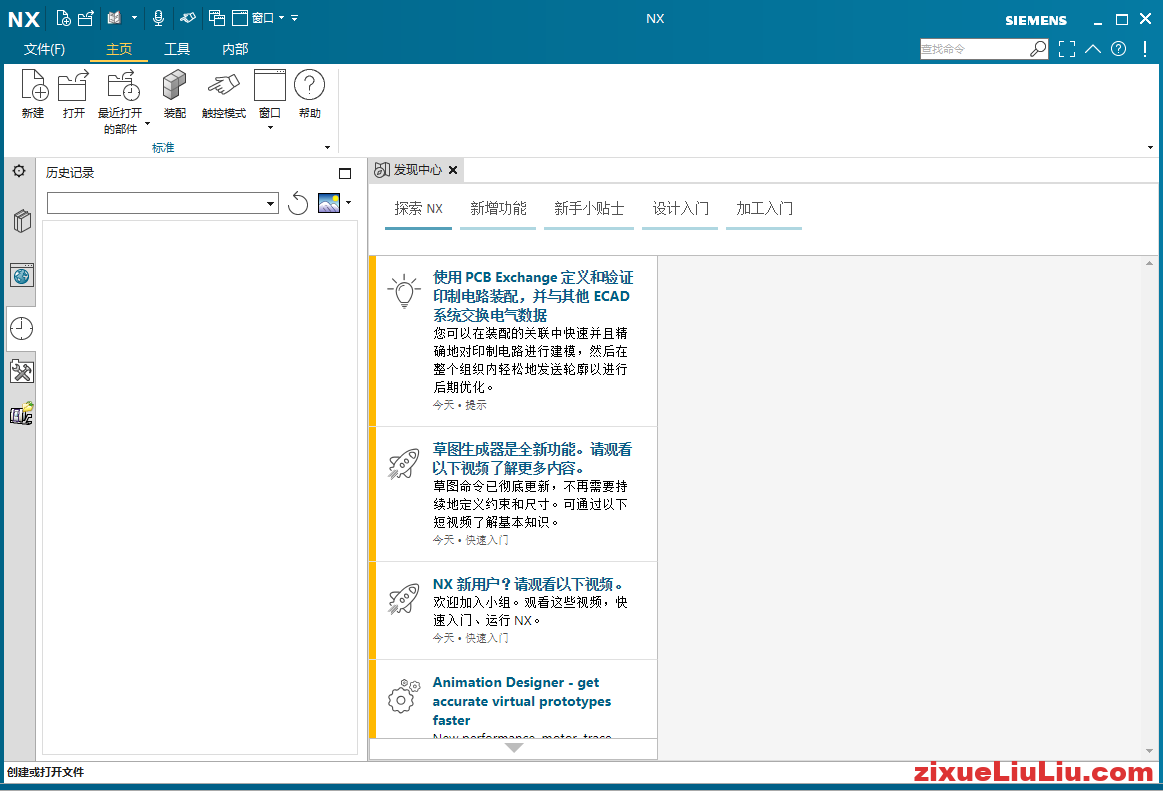The width and height of the screenshot is (1163, 791).
Task: Open the NX 新用户 video article link
Action: (x=527, y=584)
